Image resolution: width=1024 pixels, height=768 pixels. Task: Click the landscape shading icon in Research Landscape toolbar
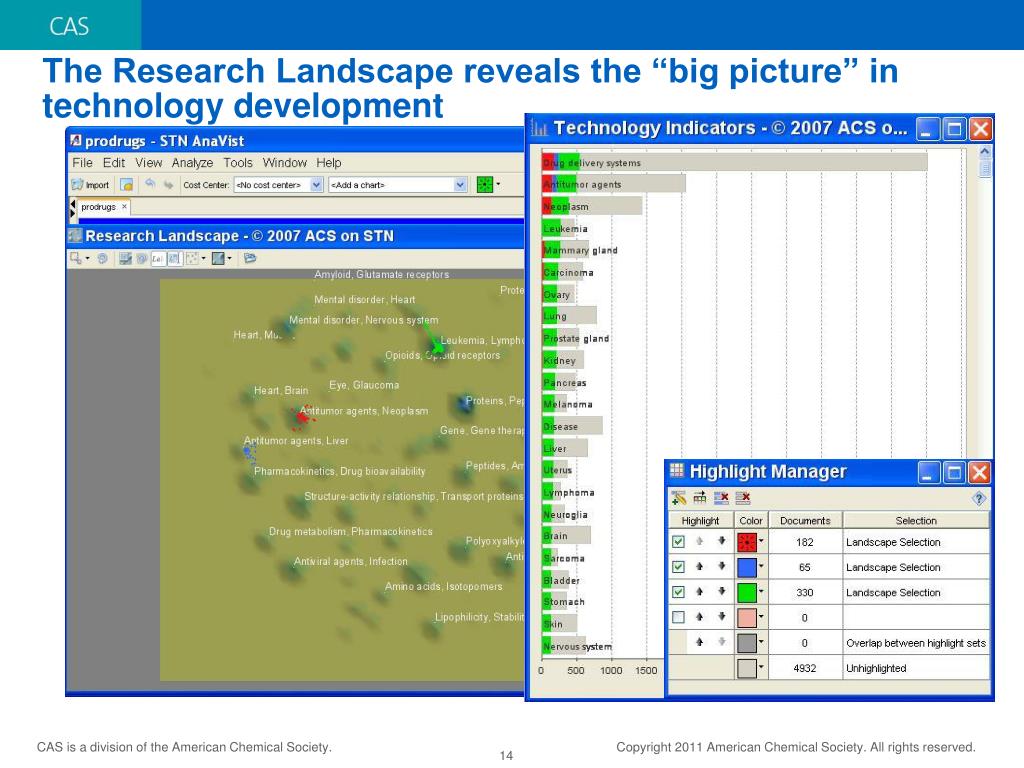218,259
